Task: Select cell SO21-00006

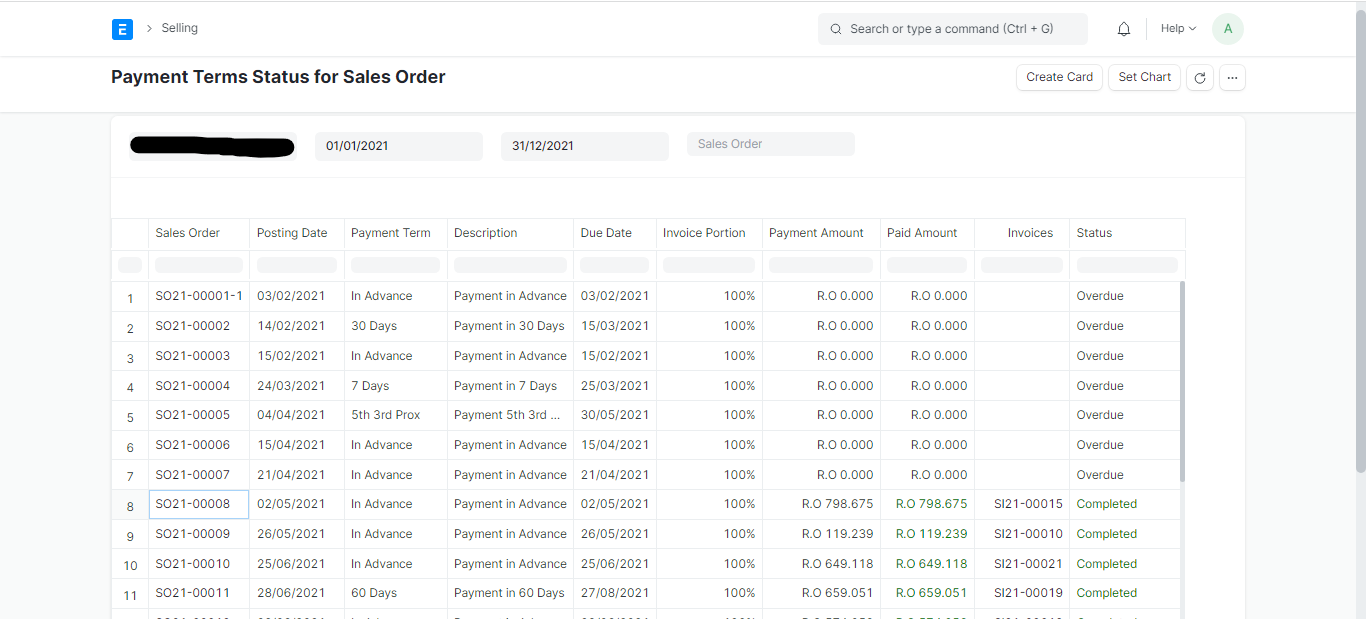Action: click(x=199, y=445)
